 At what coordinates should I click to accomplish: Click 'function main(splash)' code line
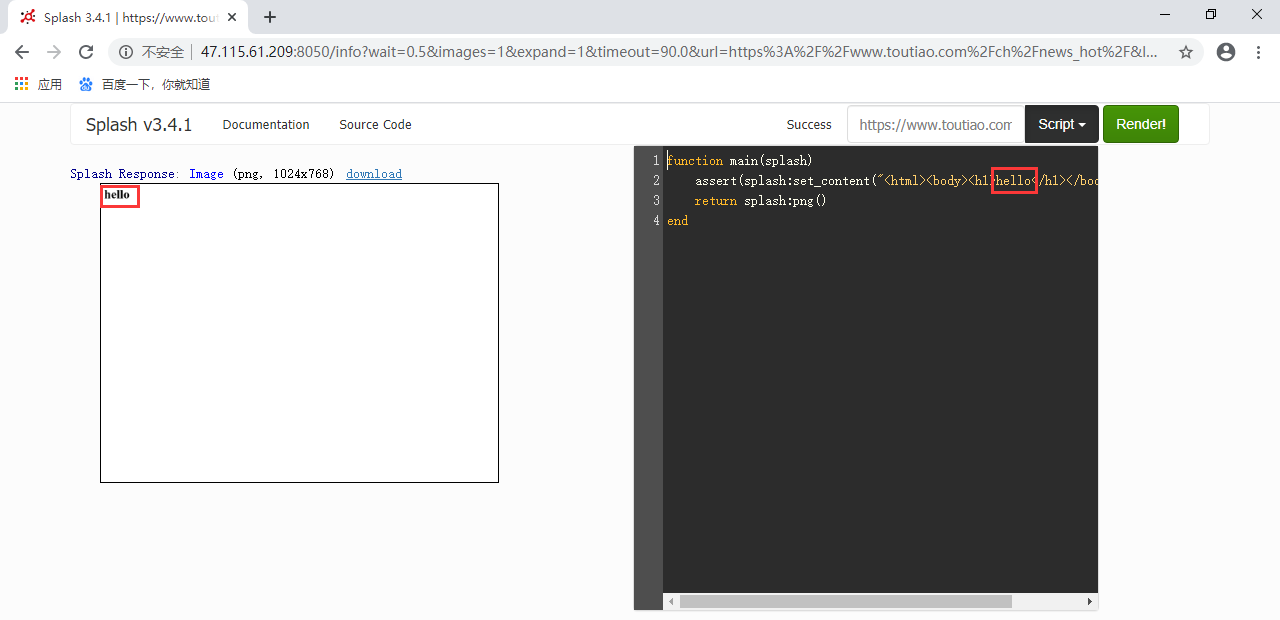click(740, 161)
